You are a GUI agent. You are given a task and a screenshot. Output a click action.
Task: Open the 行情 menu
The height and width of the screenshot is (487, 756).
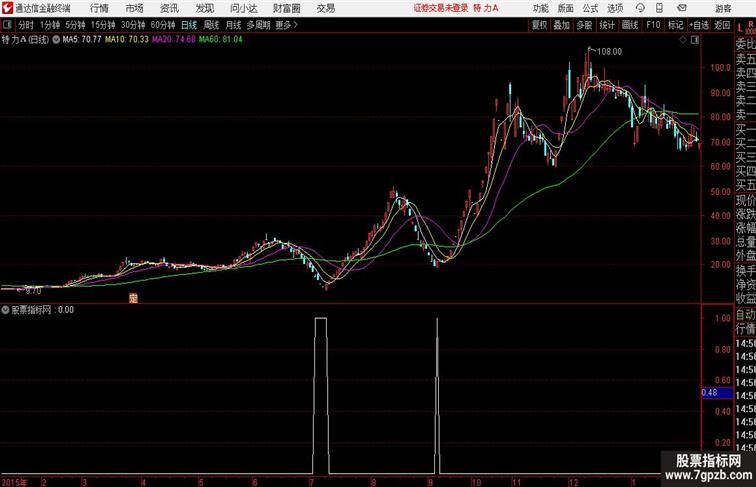click(99, 8)
